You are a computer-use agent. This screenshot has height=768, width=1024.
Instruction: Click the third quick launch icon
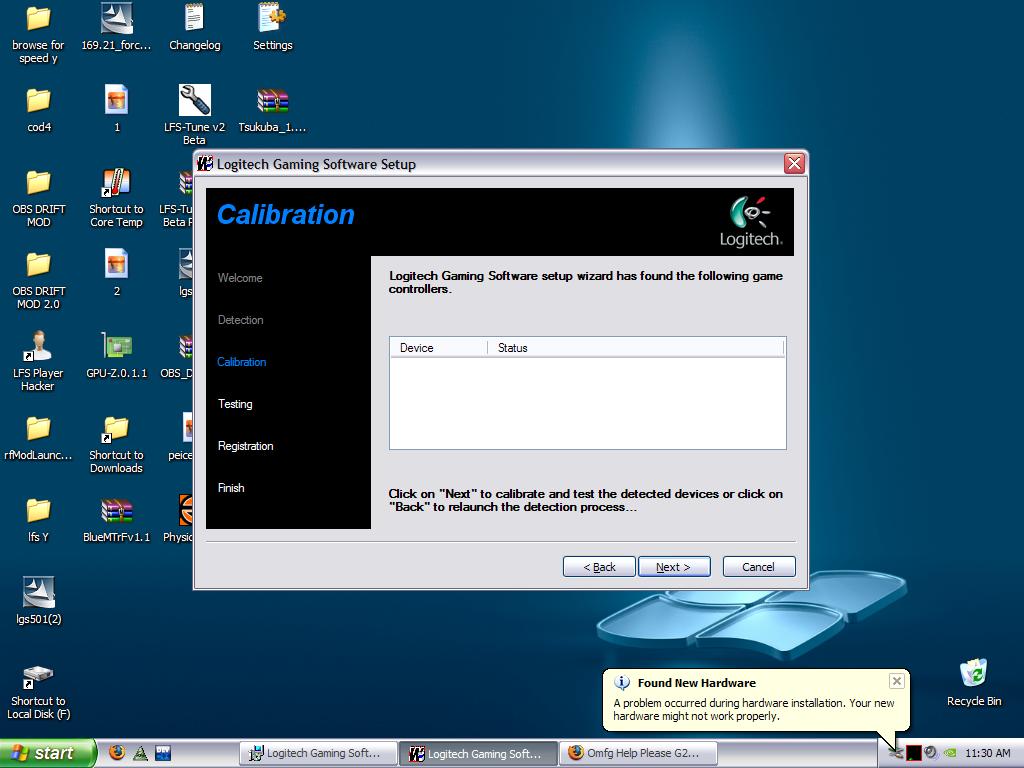pyautogui.click(x=163, y=753)
